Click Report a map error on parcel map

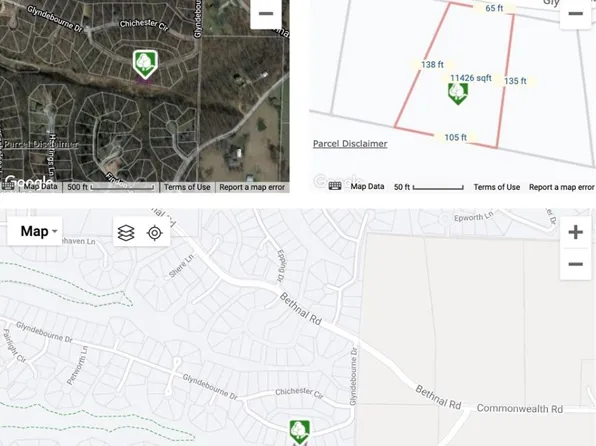pos(561,187)
